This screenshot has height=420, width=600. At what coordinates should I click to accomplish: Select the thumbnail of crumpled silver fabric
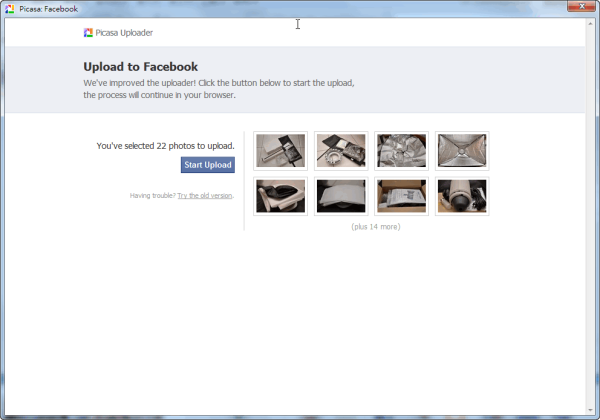pyautogui.click(x=401, y=151)
